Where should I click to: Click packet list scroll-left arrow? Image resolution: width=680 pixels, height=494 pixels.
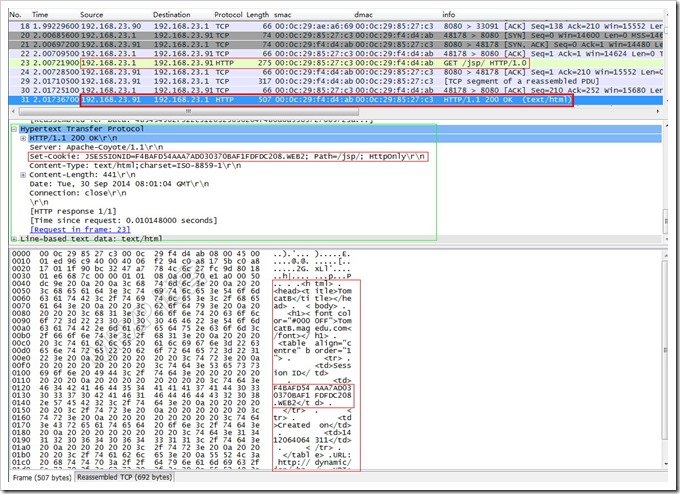(13, 111)
